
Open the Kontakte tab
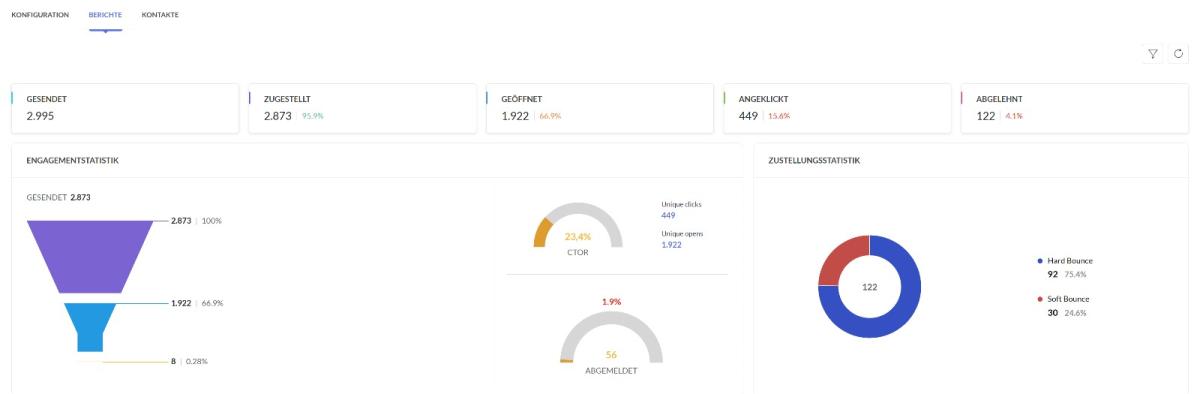(160, 15)
